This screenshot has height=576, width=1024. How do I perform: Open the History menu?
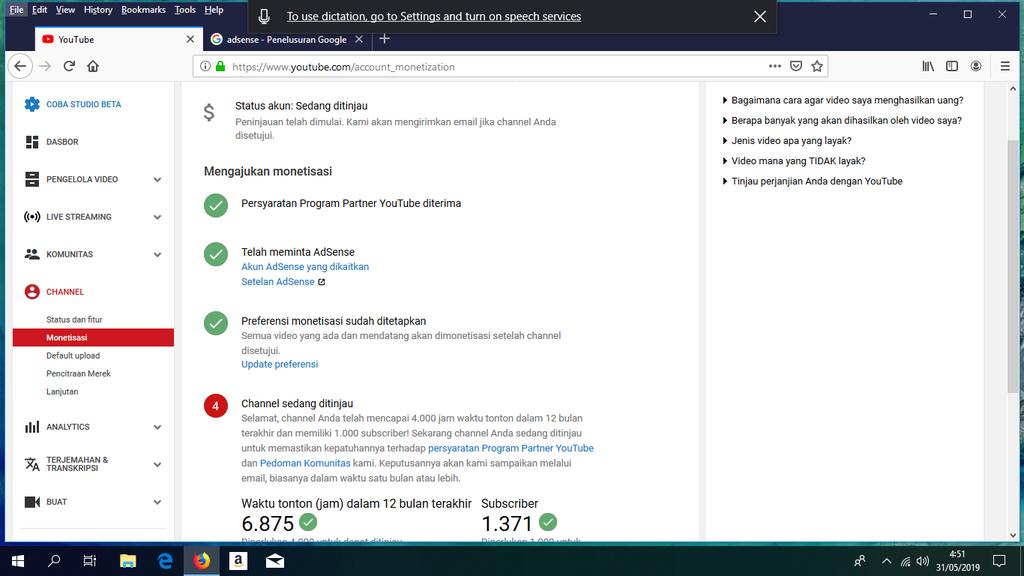tap(98, 10)
